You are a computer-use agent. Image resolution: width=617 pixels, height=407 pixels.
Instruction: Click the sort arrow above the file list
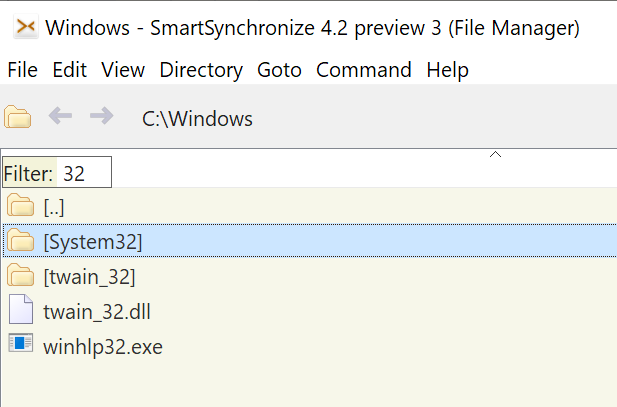(494, 155)
